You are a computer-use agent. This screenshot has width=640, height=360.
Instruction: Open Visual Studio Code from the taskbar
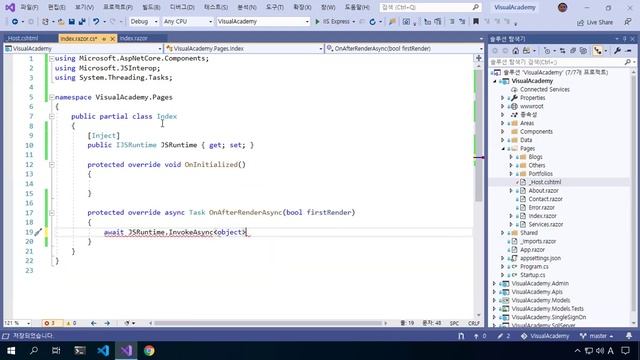tap(103, 351)
